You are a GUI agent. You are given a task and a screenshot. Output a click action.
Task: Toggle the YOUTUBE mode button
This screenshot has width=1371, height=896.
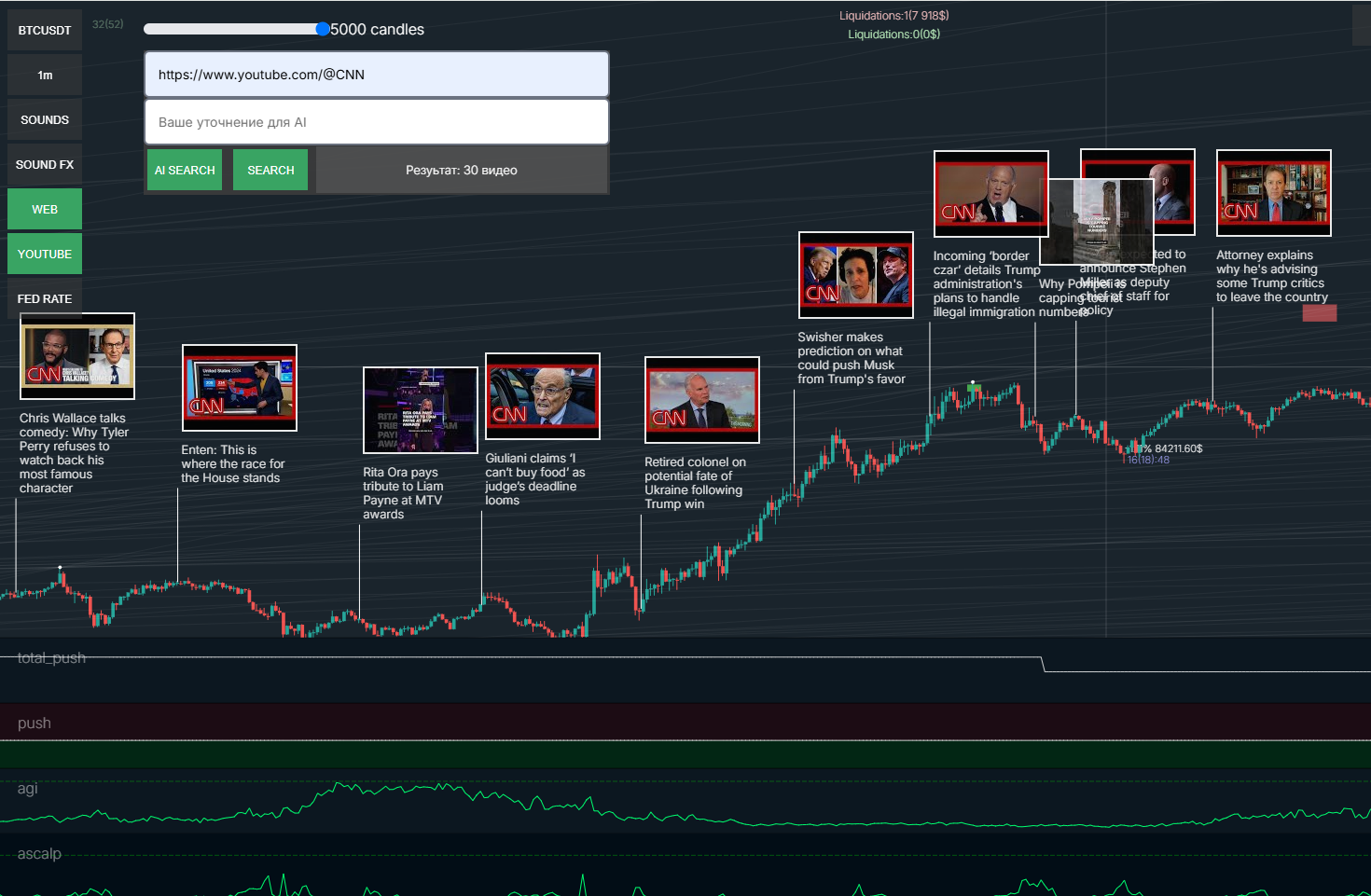(45, 254)
